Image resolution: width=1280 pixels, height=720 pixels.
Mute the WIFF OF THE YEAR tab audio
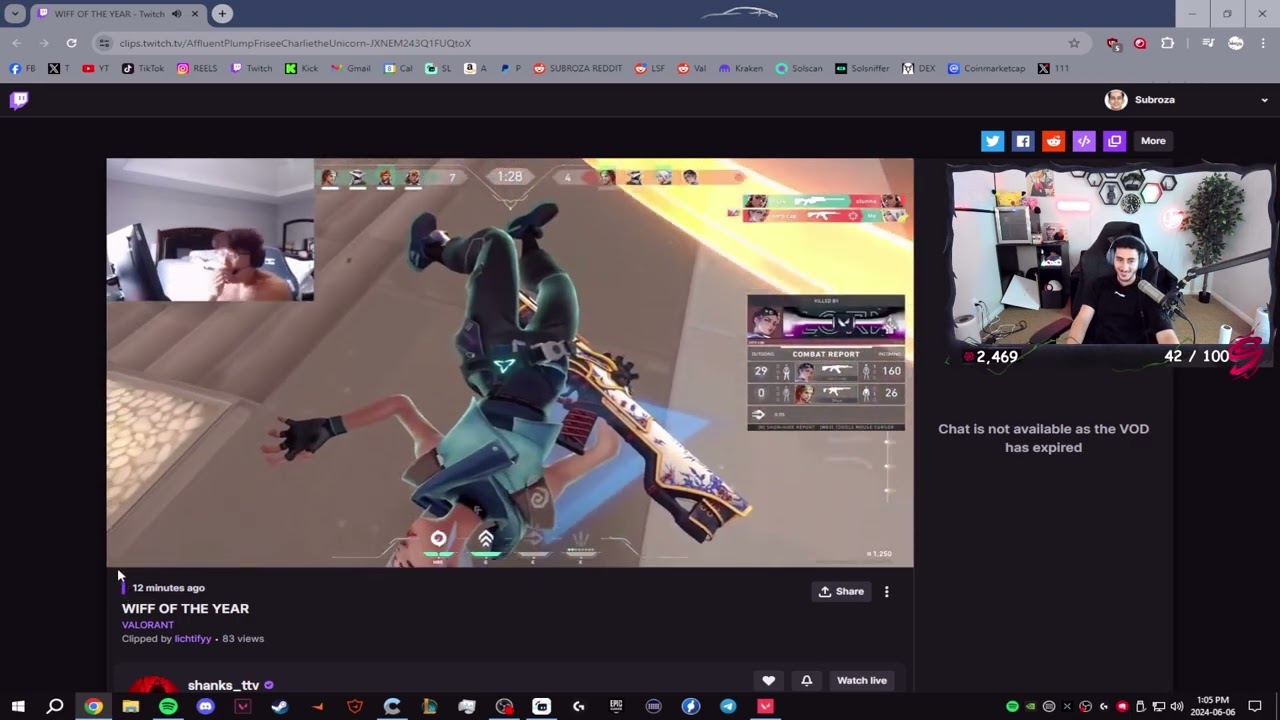pyautogui.click(x=177, y=14)
